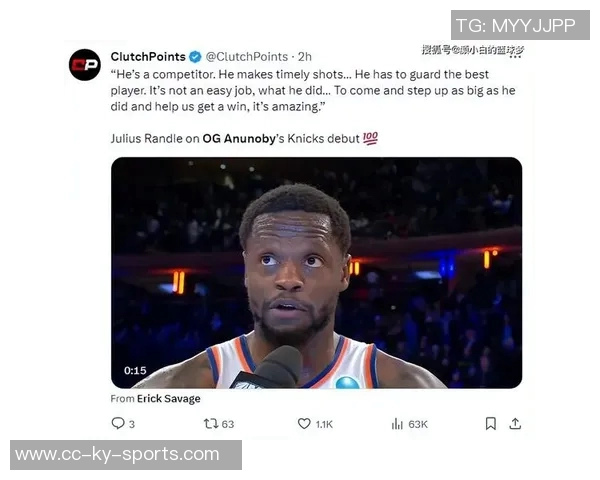Click the ClutchPoints display name

point(148,57)
